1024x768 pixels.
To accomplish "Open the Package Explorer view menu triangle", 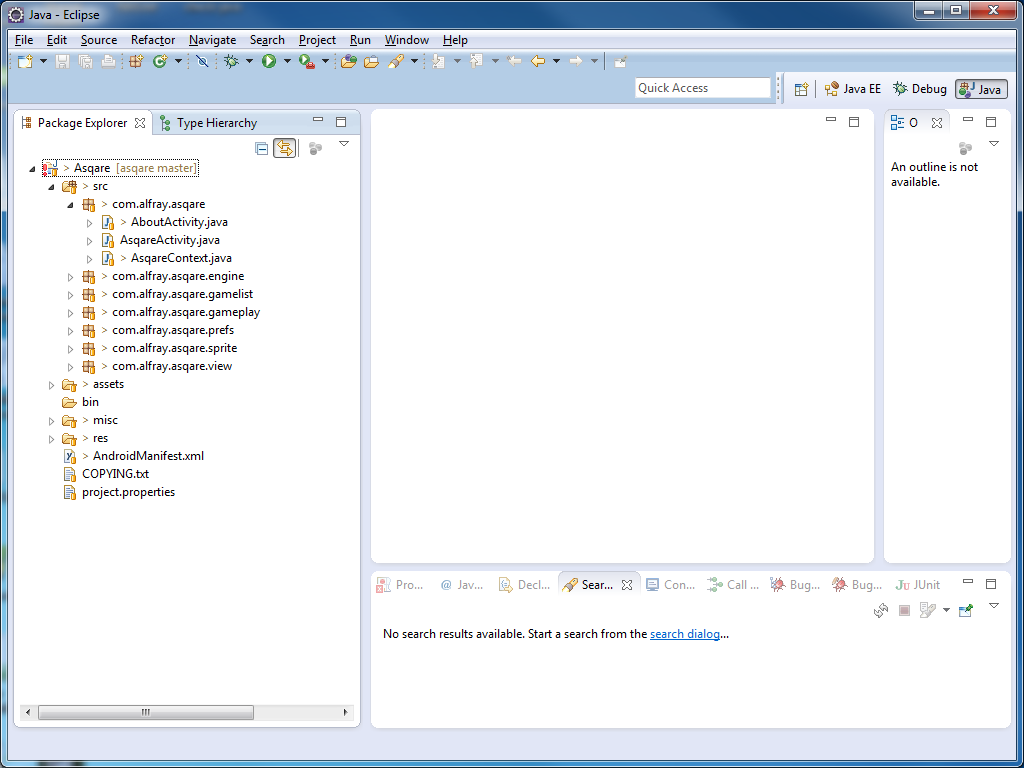I will coord(344,144).
